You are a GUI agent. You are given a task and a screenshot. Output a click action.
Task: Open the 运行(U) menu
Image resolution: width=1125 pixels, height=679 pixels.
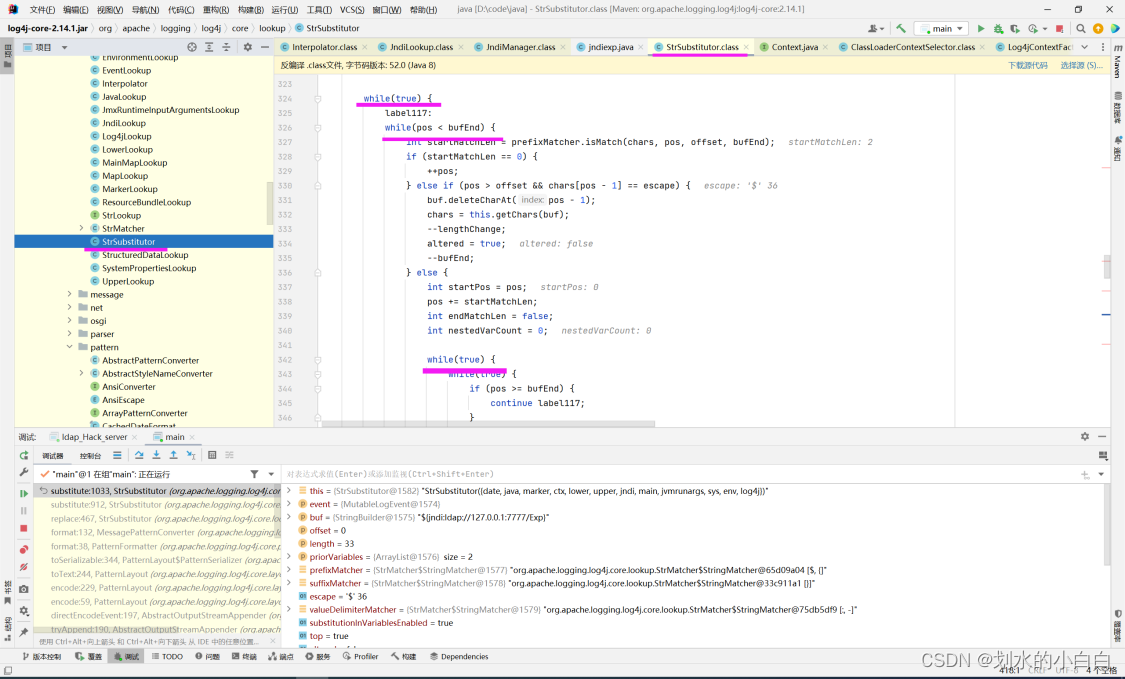[285, 9]
